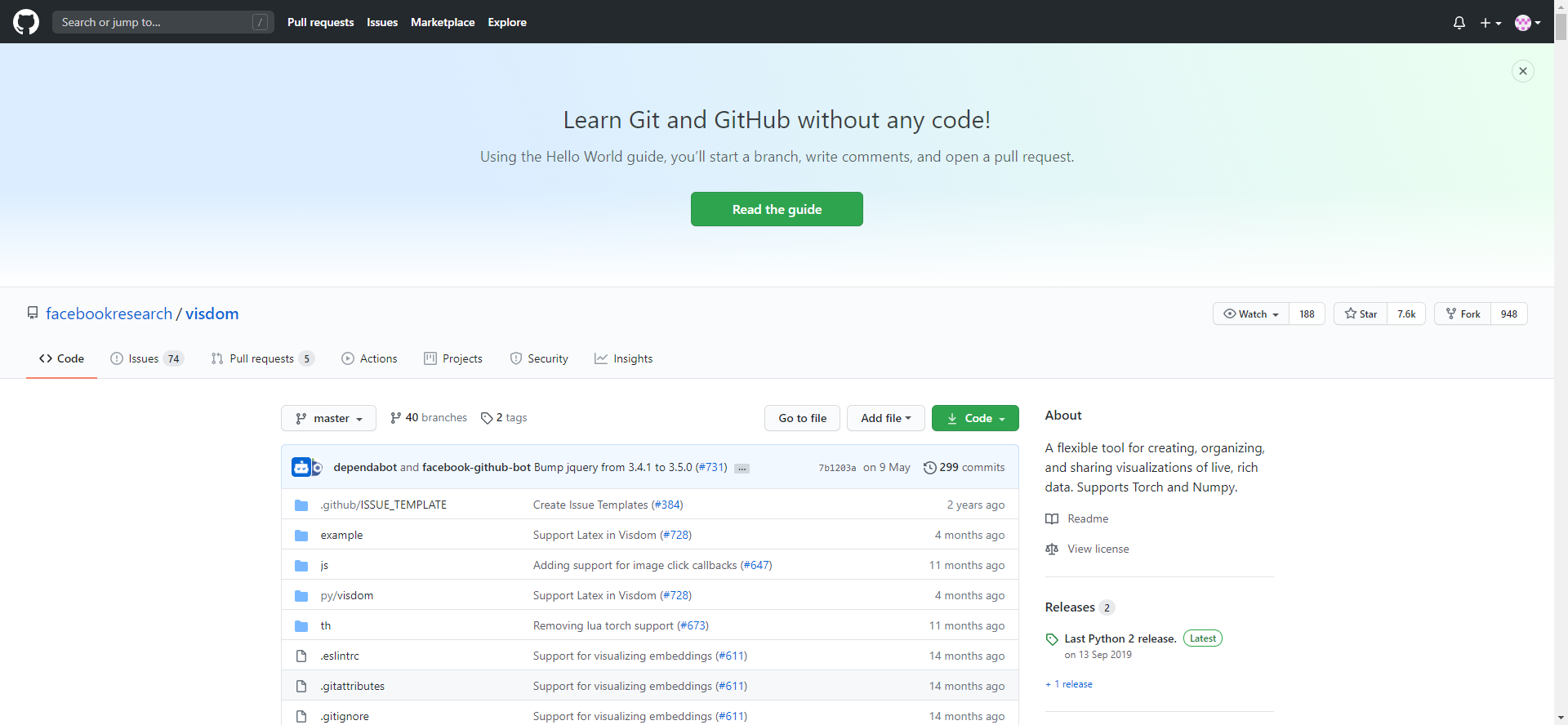This screenshot has height=725, width=1568.
Task: Open the facebook-github-bot author link
Action: tap(476, 467)
